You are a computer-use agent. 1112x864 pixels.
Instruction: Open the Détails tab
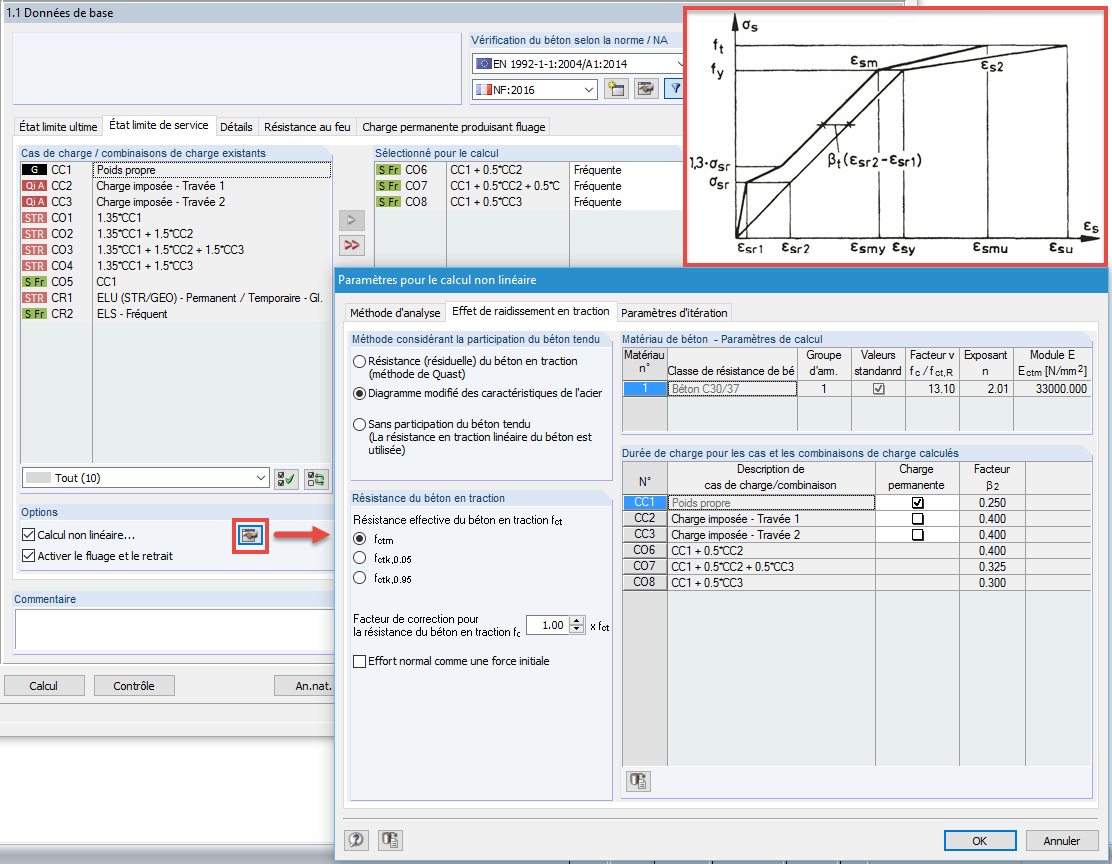236,127
